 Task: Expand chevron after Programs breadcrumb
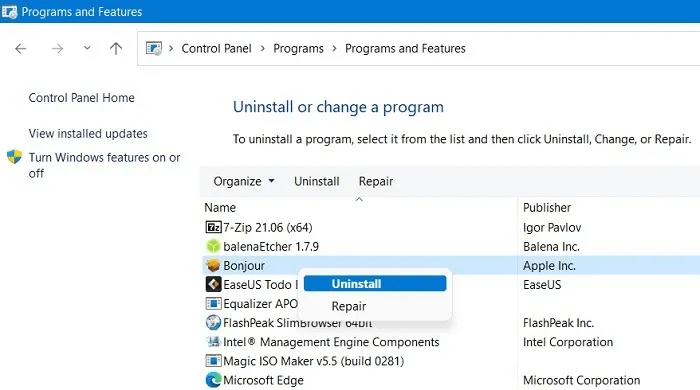[x=334, y=48]
